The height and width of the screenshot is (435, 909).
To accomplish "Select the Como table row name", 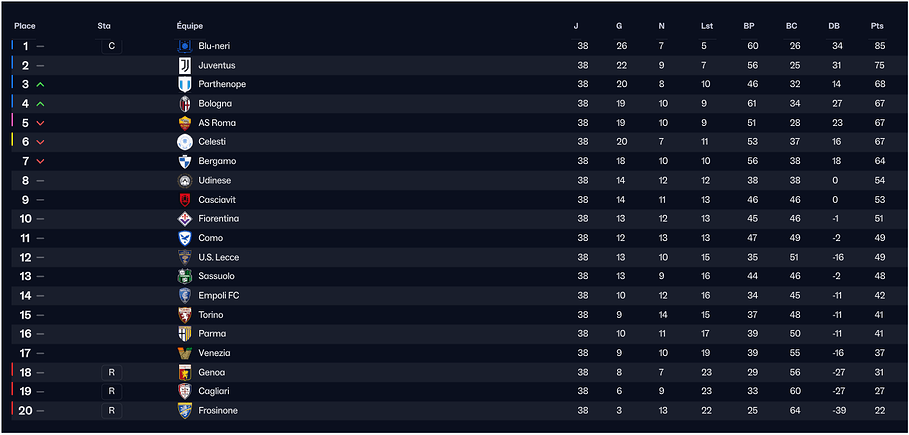I will 210,238.
